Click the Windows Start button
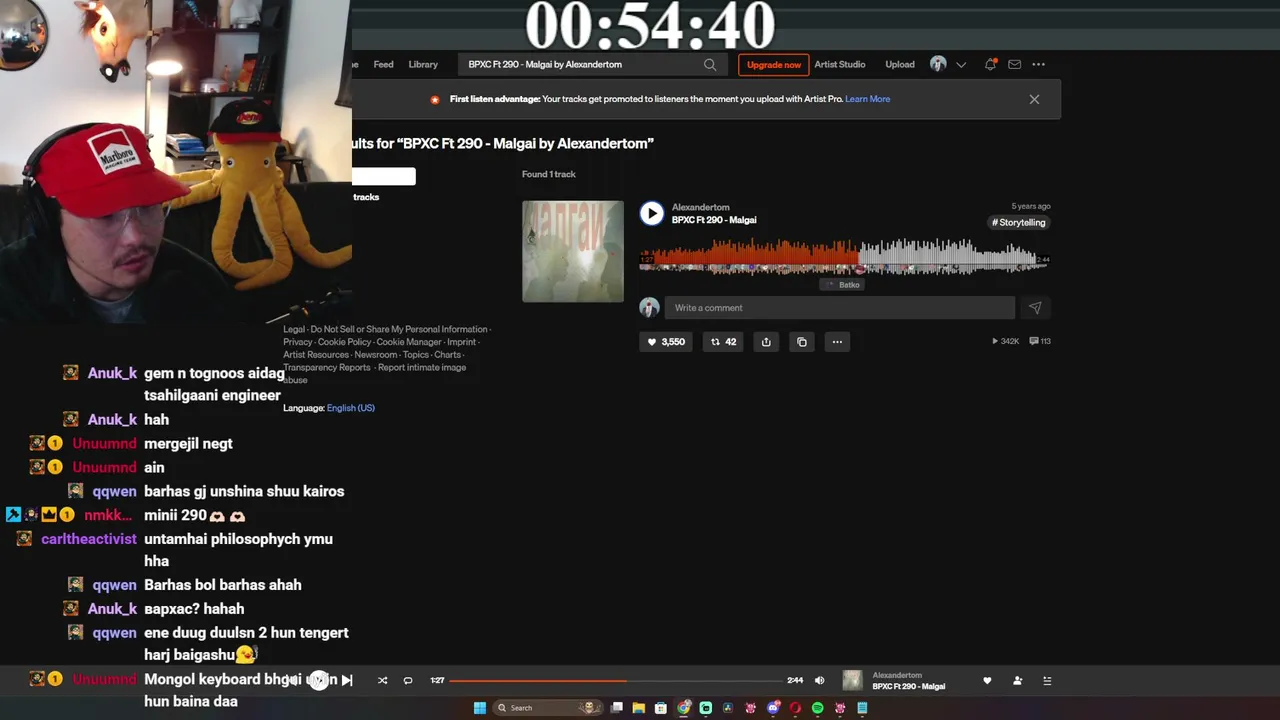 point(480,708)
